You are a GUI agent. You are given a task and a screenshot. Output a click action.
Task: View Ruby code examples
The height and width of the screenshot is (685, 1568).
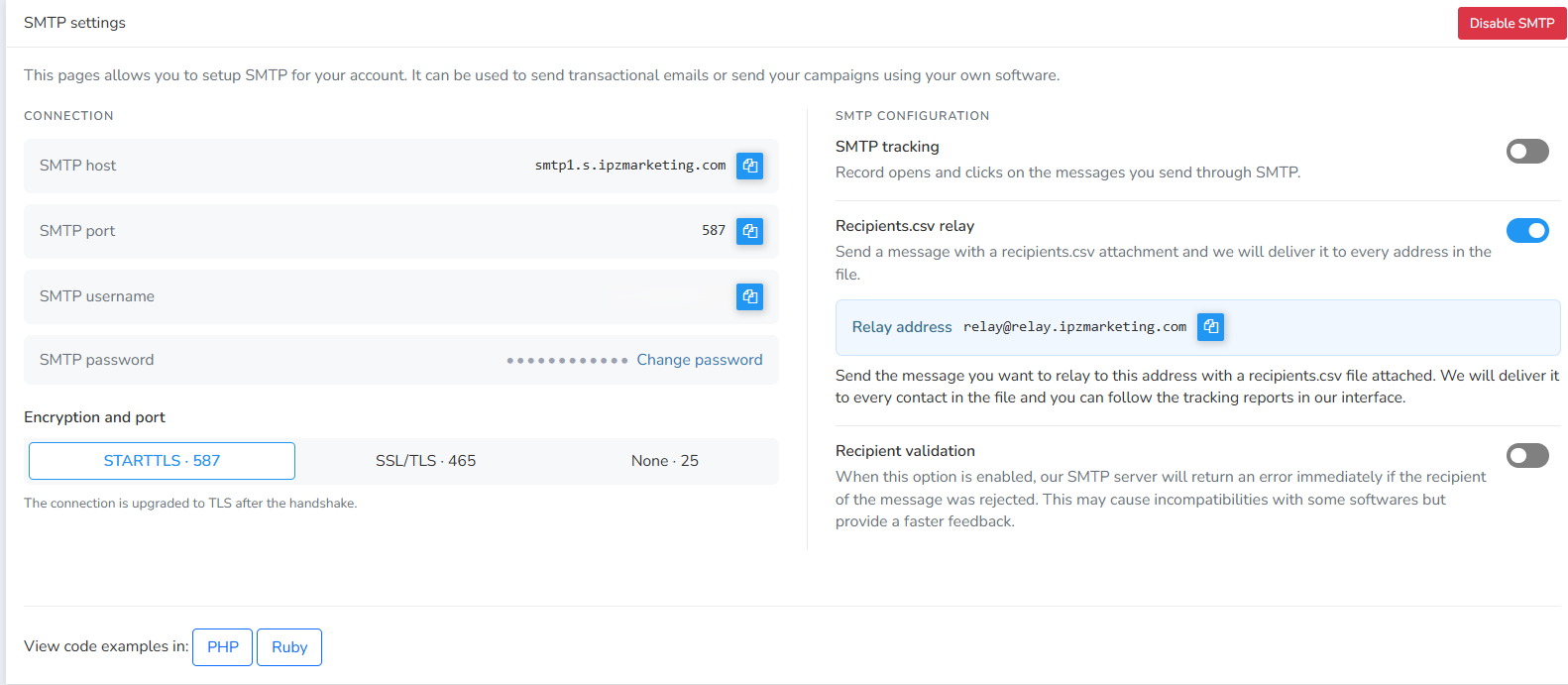(x=289, y=647)
